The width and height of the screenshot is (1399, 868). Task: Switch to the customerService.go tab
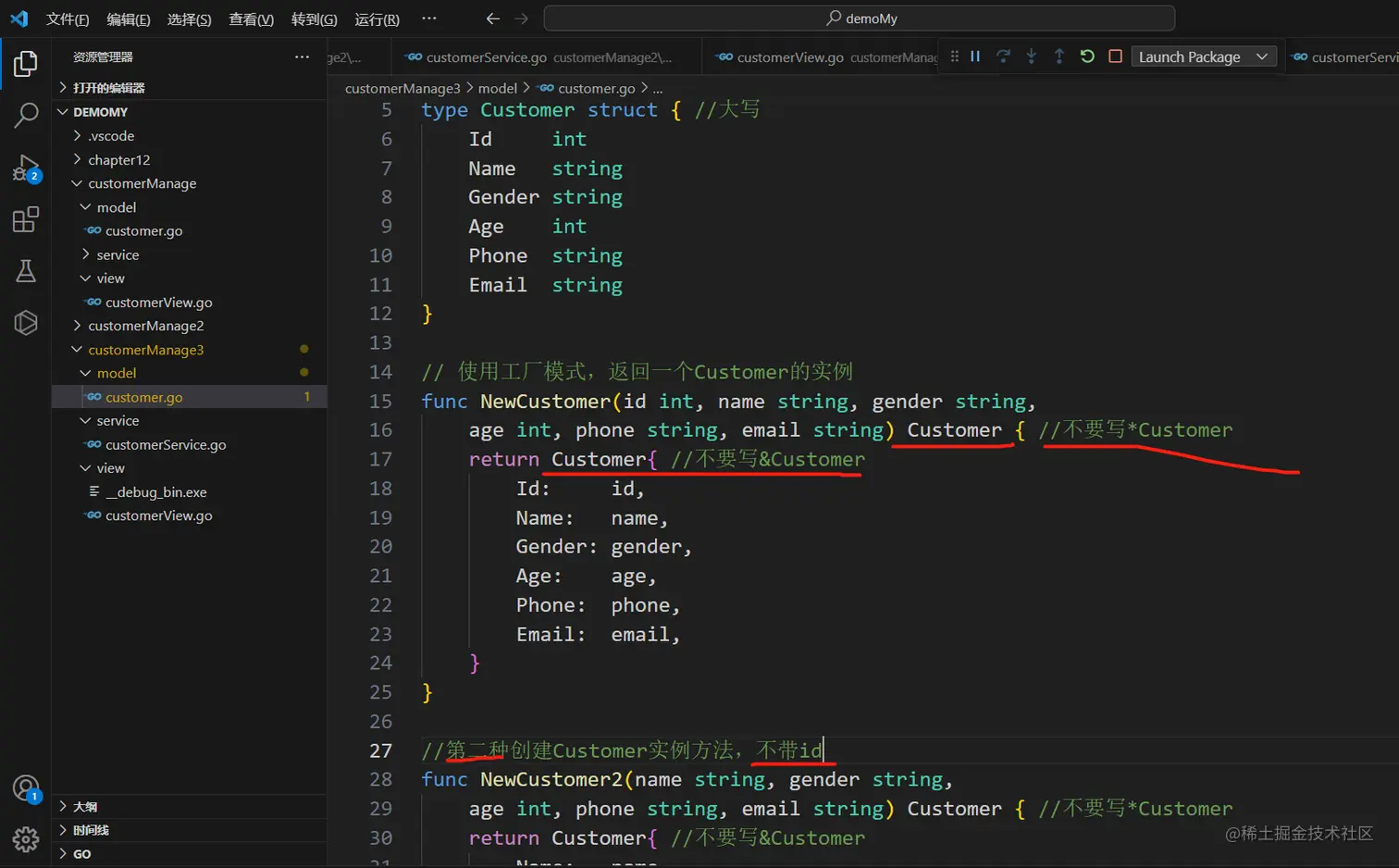pyautogui.click(x=486, y=57)
